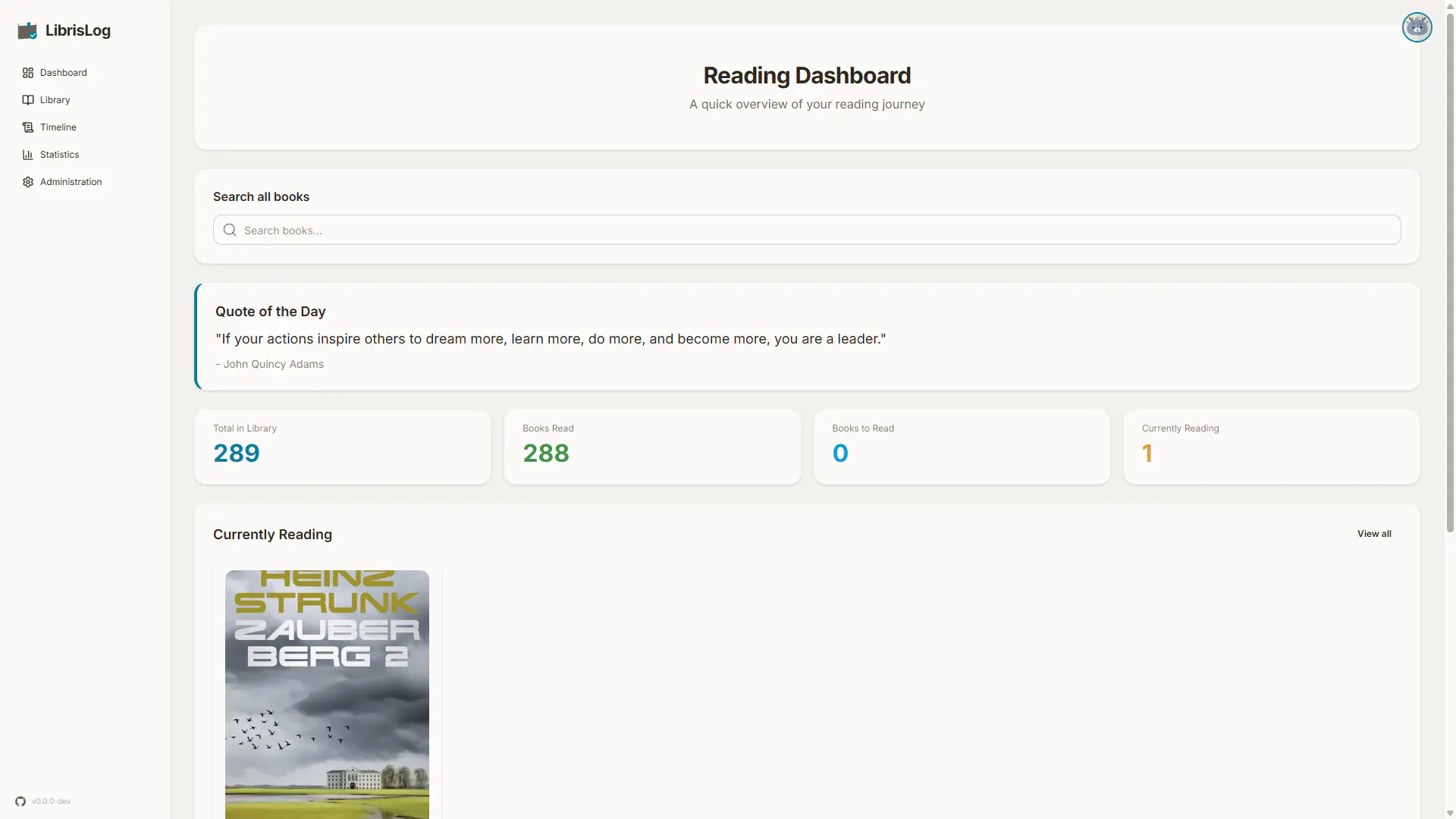Open the user avatar menu
This screenshot has width=1456, height=819.
tap(1417, 27)
